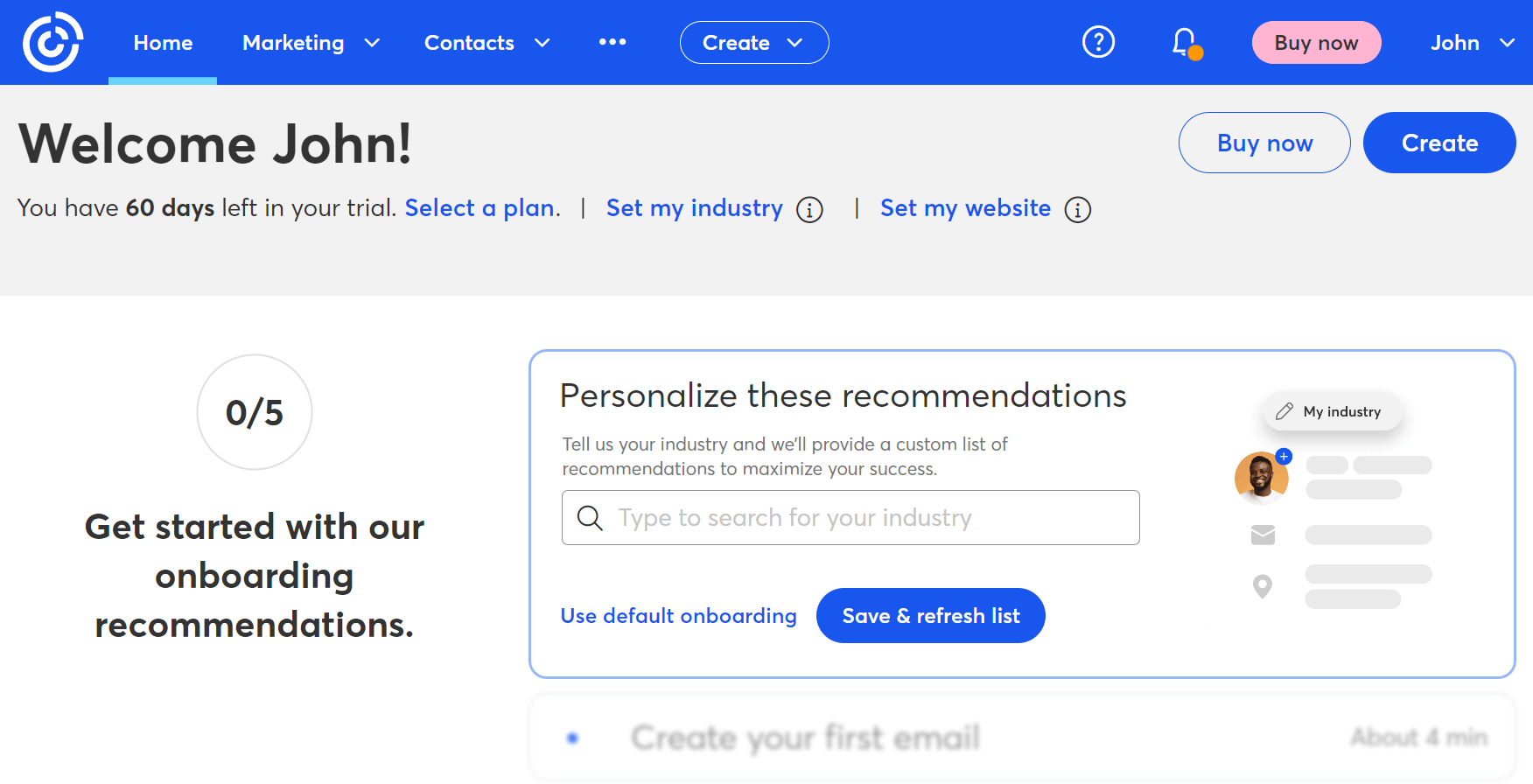The height and width of the screenshot is (784, 1533).
Task: Open the help question mark icon
Action: pyautogui.click(x=1098, y=42)
